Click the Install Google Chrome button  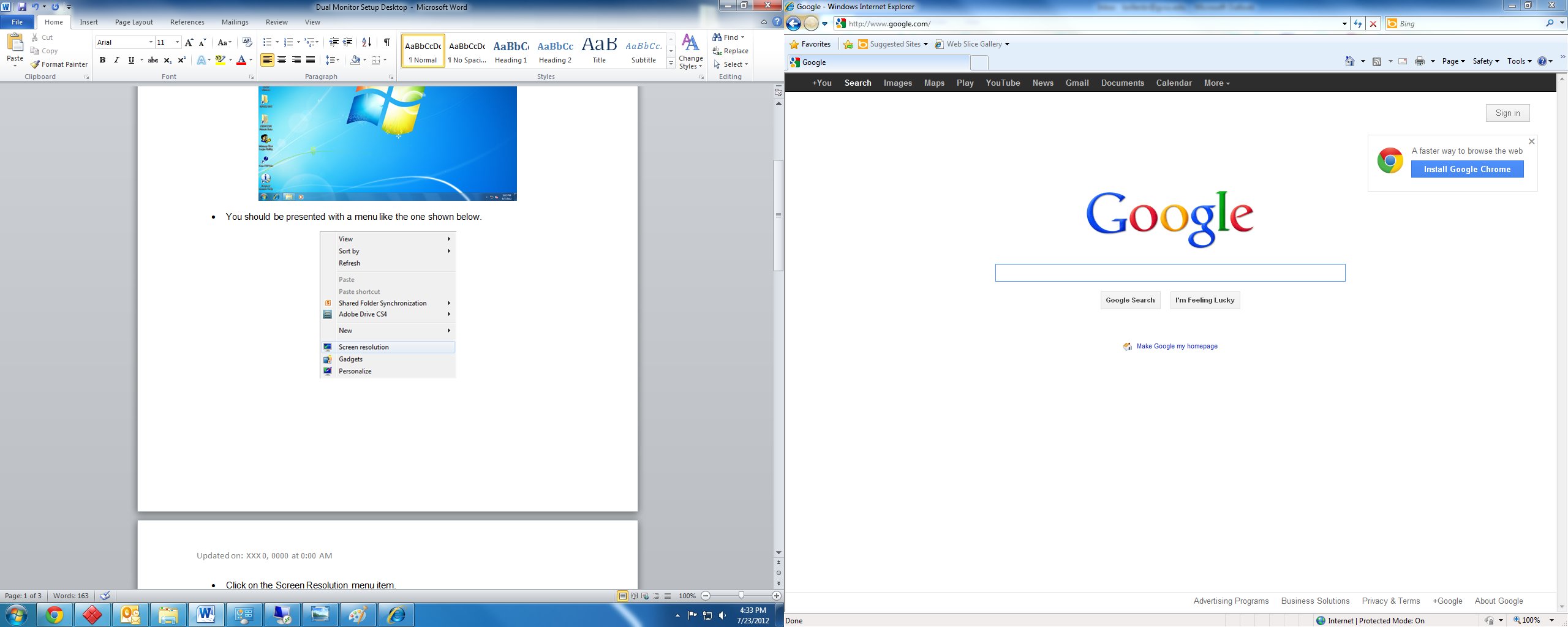click(x=1467, y=170)
